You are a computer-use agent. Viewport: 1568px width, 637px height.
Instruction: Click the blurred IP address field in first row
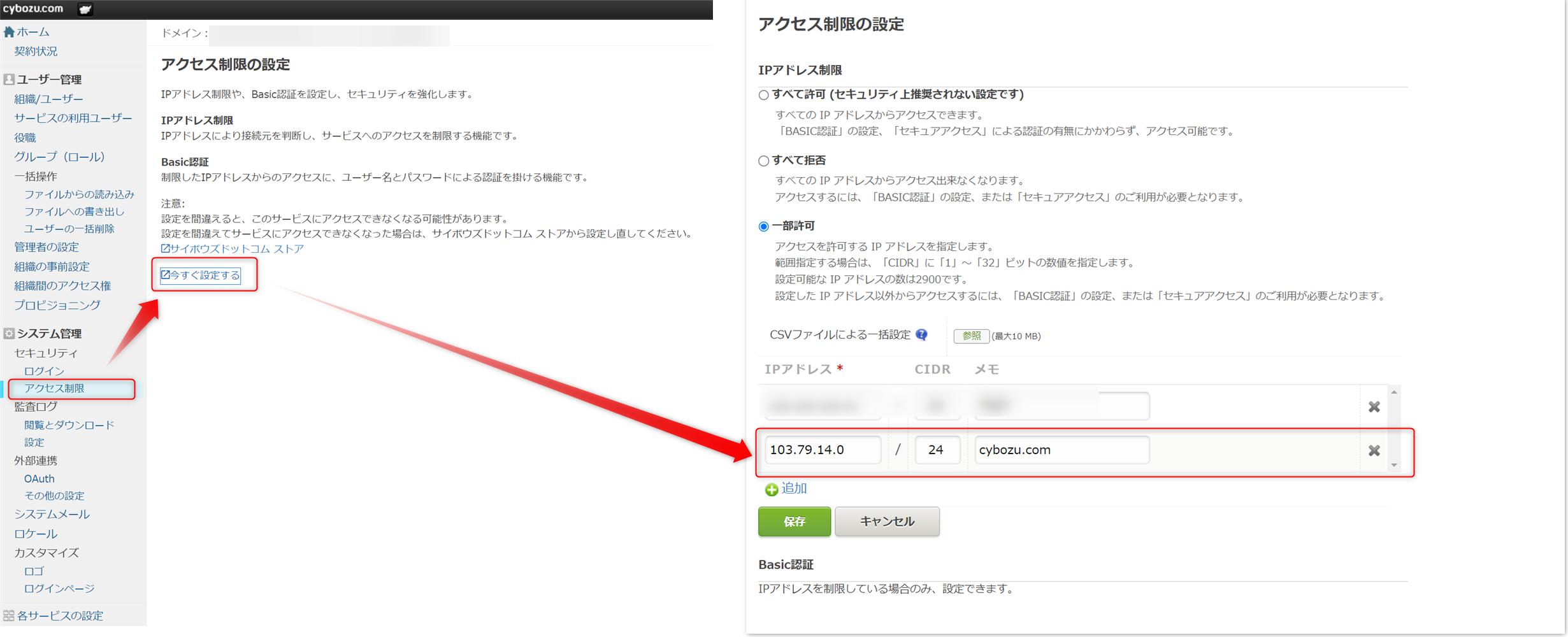point(823,406)
